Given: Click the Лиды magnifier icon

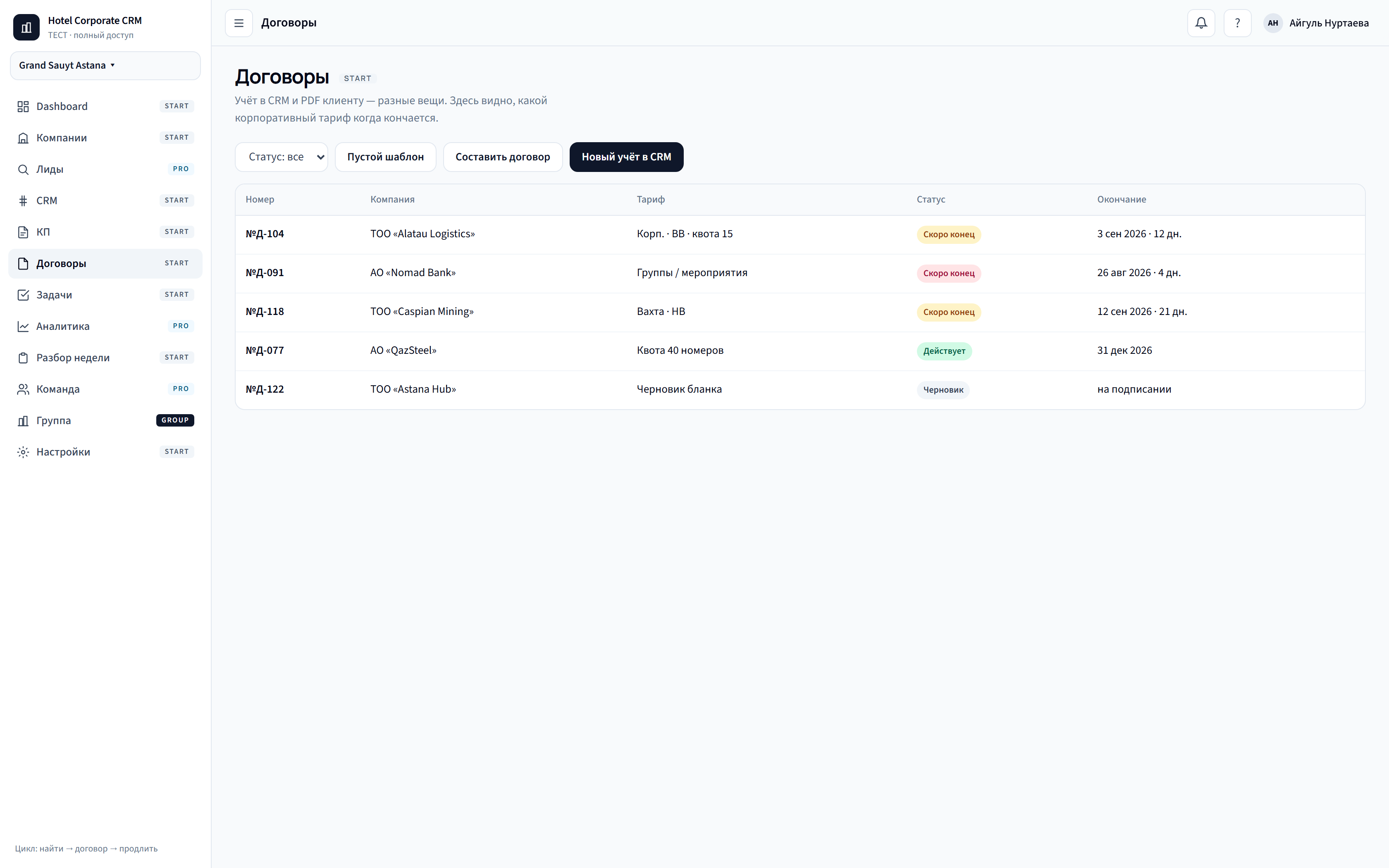Looking at the screenshot, I should 23,169.
